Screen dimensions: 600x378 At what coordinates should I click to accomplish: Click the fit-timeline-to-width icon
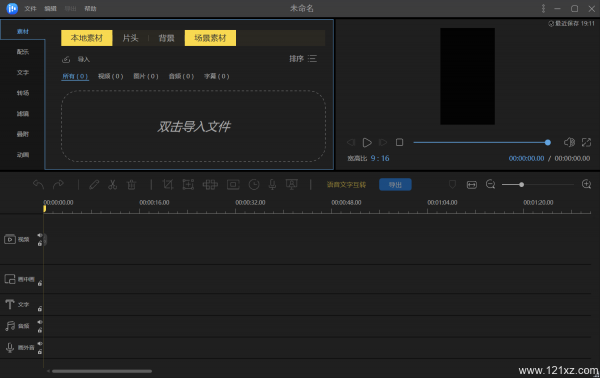tap(472, 184)
